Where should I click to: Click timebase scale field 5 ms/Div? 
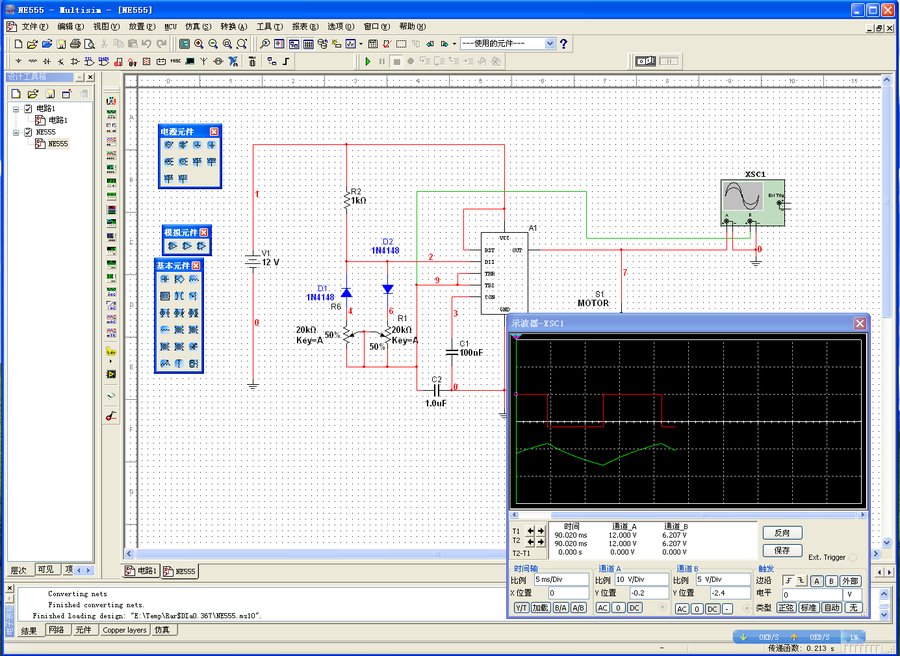click(x=561, y=580)
